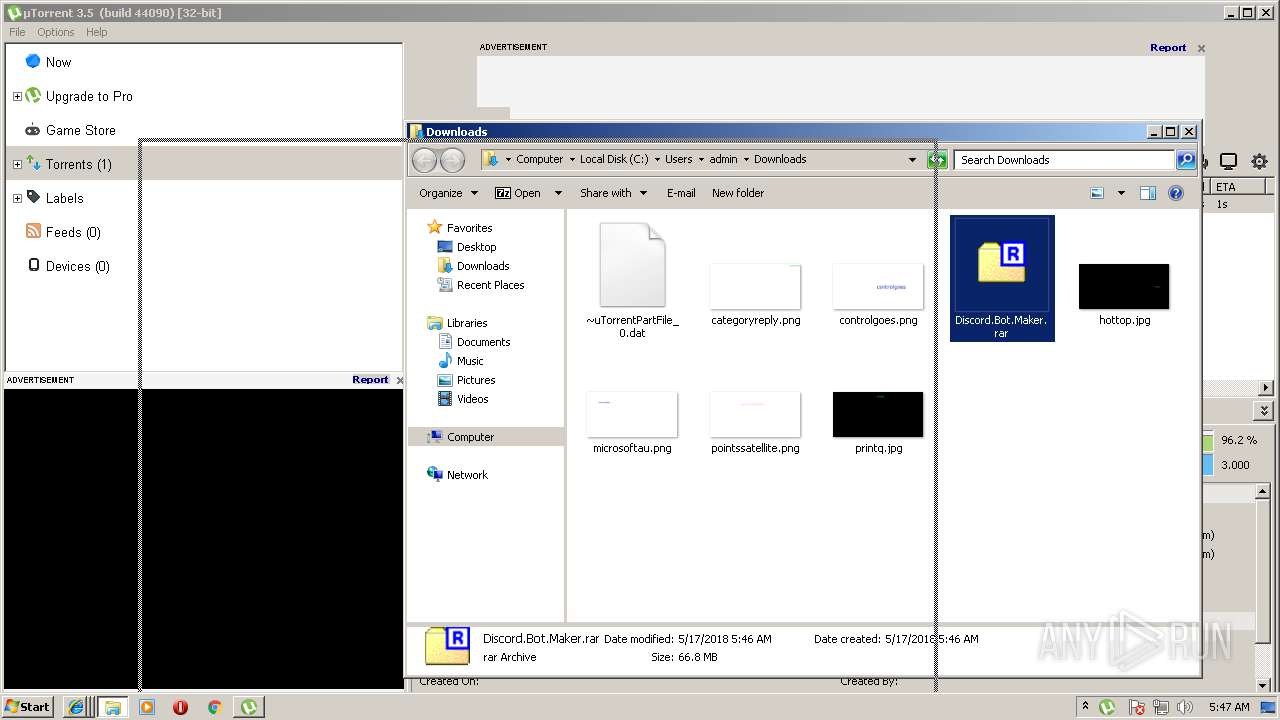Expand the Torrents tree node
This screenshot has height=720, width=1280.
click(x=17, y=165)
